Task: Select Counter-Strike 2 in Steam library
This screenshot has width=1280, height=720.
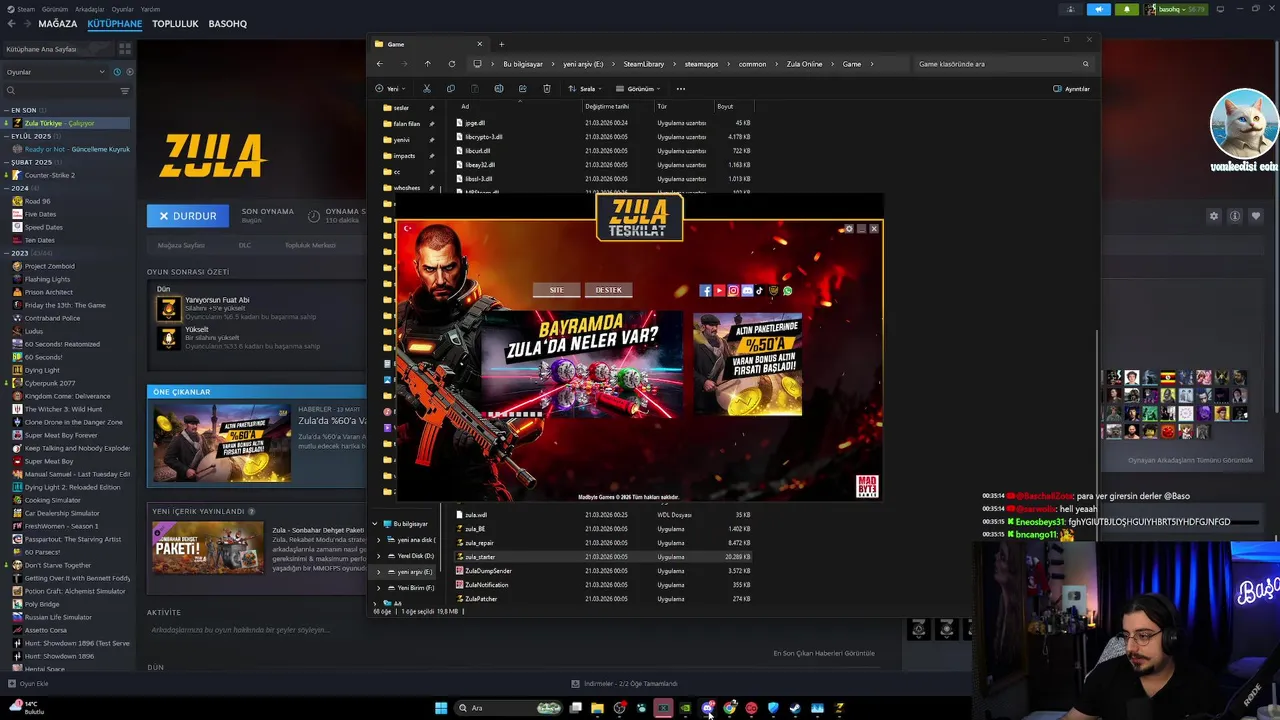Action: point(49,175)
